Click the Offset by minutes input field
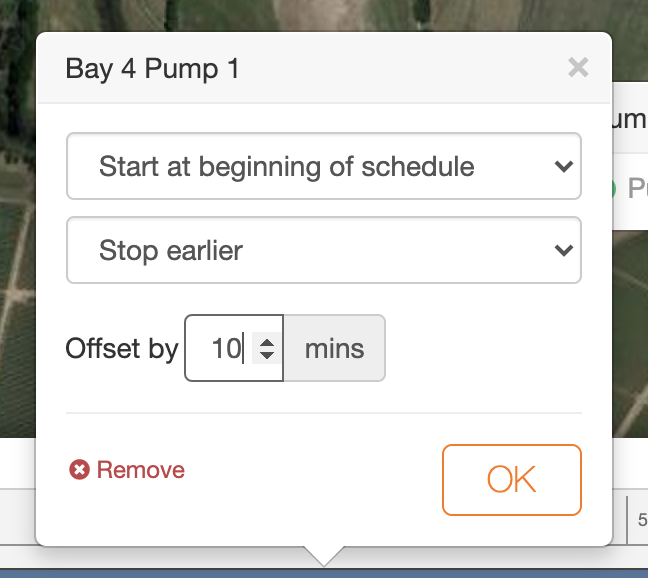Viewport: 648px width, 578px height. tap(225, 349)
